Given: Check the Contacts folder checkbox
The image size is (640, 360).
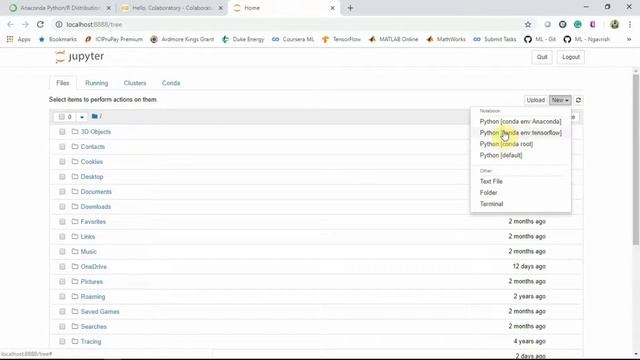Looking at the screenshot, I should pyautogui.click(x=62, y=147).
